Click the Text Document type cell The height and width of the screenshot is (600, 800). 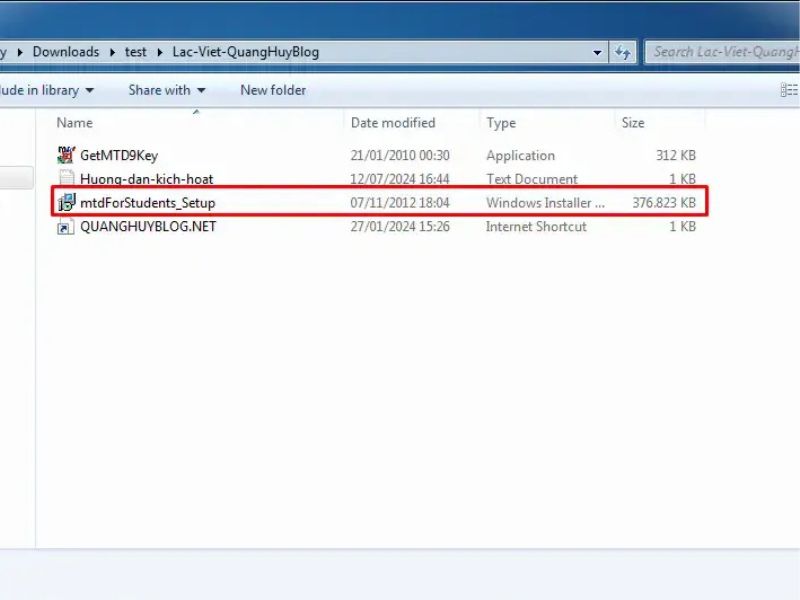click(532, 179)
